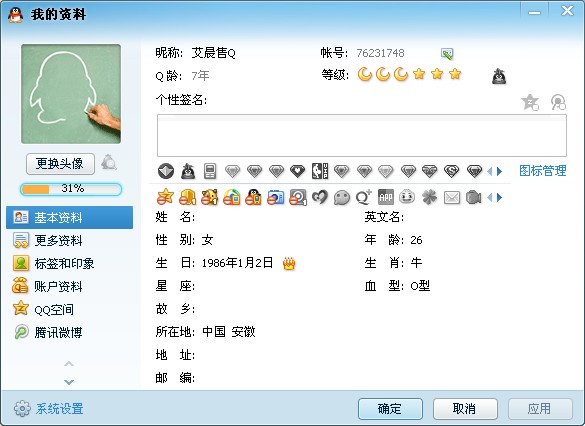Click the grey chat bubble icon
585x426 pixels.
342,197
